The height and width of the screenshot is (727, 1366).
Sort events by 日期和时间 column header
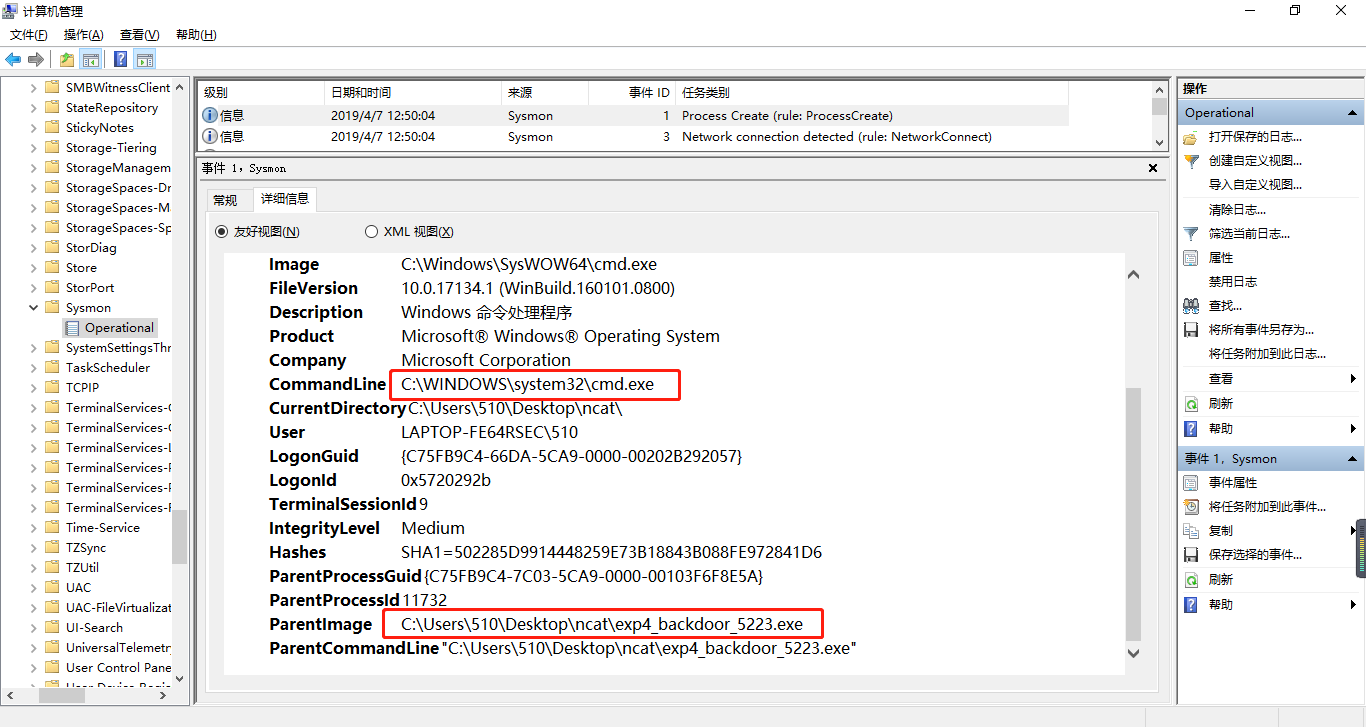tap(413, 93)
